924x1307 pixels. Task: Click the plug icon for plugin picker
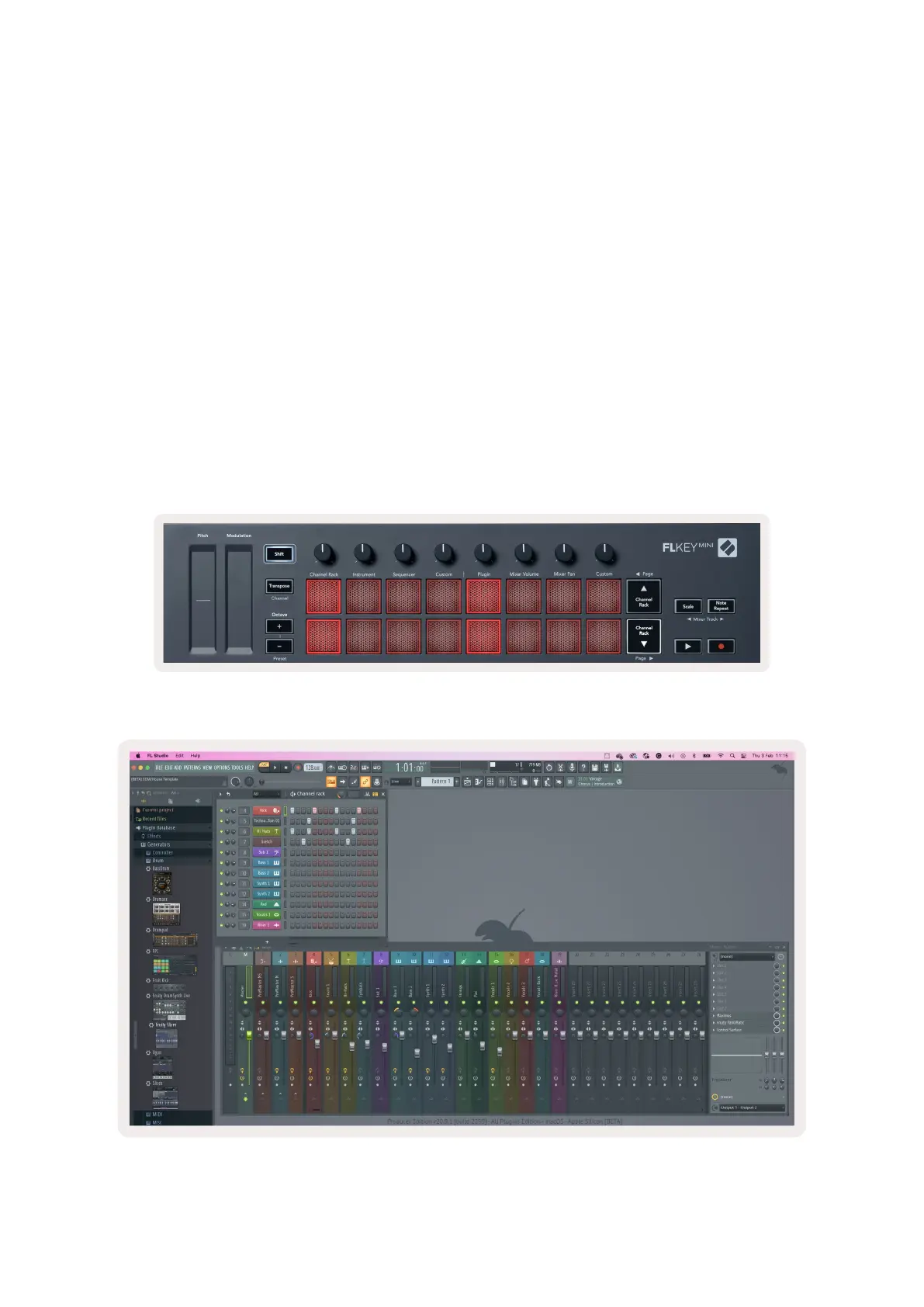535,782
